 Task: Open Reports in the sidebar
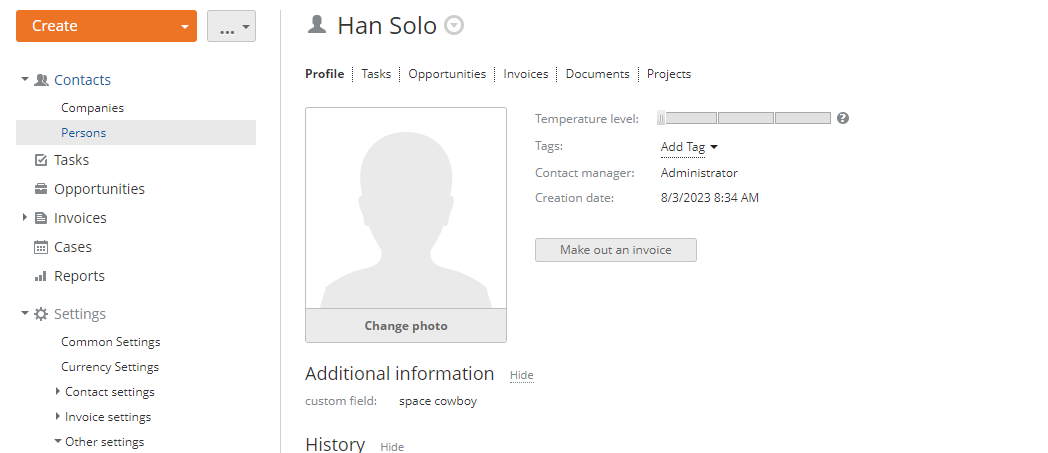(x=80, y=276)
